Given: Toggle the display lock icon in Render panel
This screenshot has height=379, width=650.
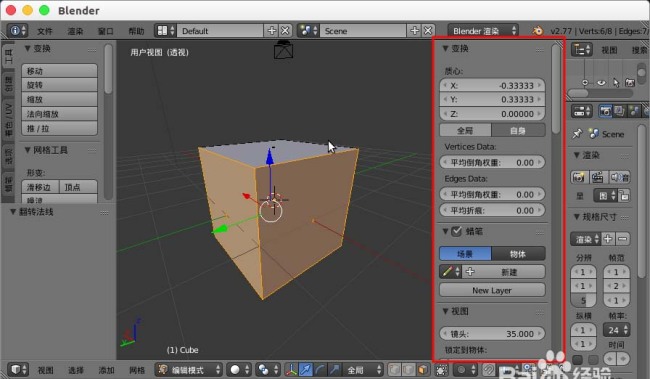Looking at the screenshot, I should click(x=624, y=195).
